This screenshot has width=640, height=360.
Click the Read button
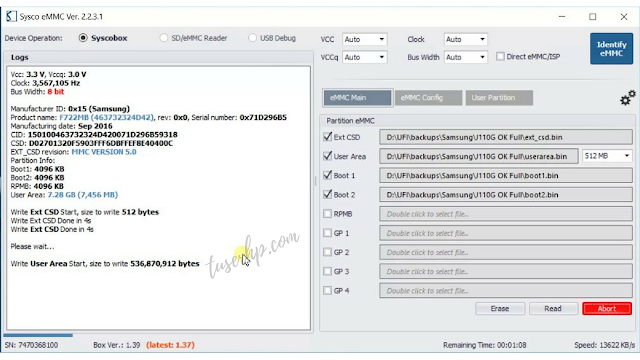point(553,309)
